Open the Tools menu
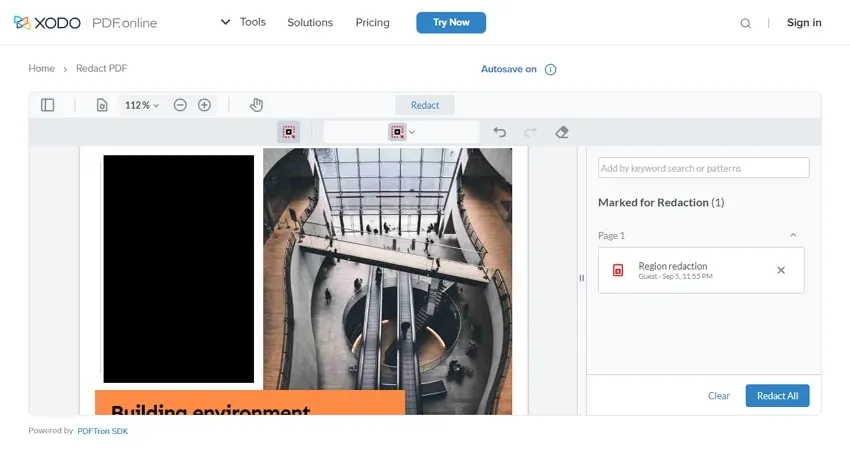850x451 pixels. (253, 22)
